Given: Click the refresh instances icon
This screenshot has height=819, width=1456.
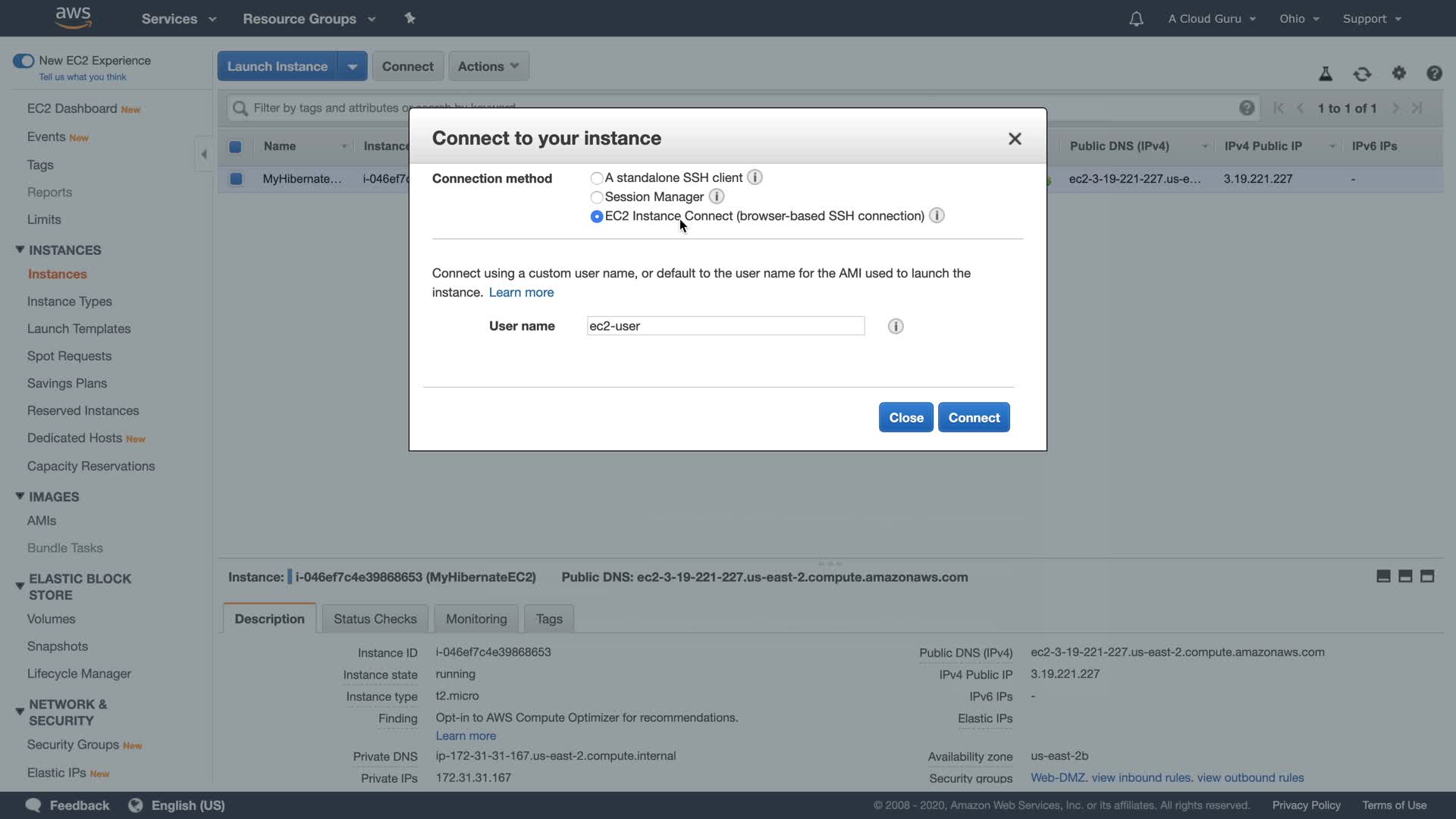Looking at the screenshot, I should pyautogui.click(x=1362, y=74).
